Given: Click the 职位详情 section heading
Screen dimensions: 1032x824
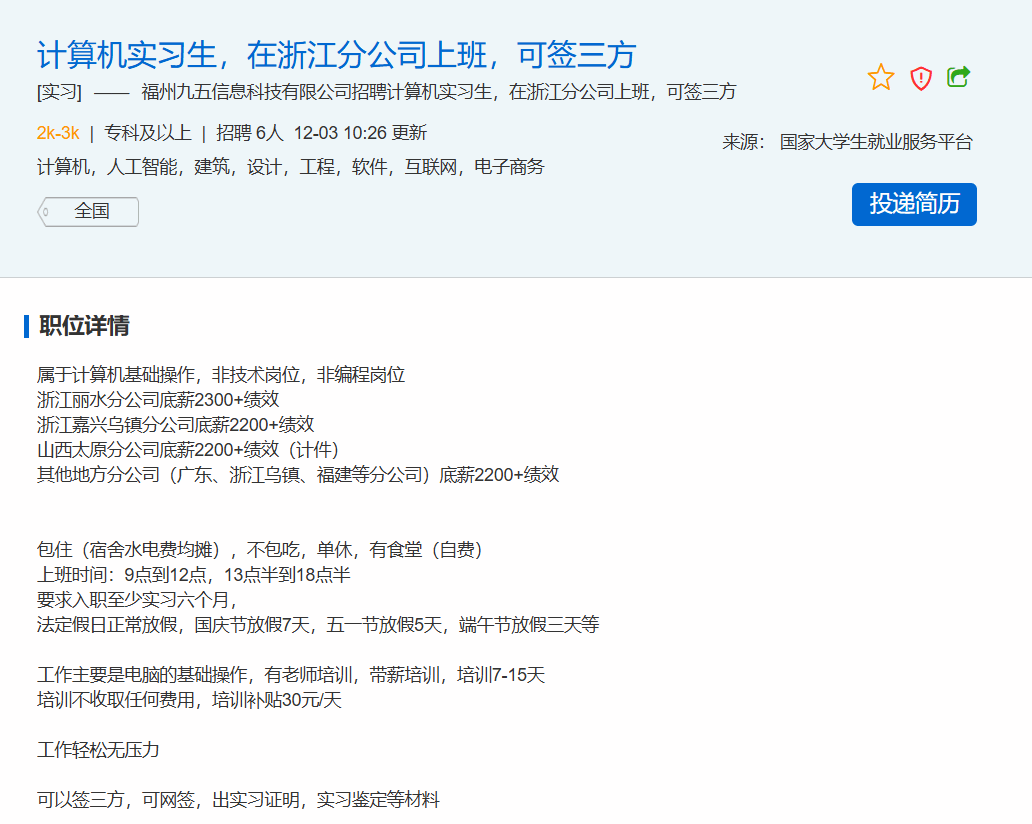Looking at the screenshot, I should coord(84,326).
